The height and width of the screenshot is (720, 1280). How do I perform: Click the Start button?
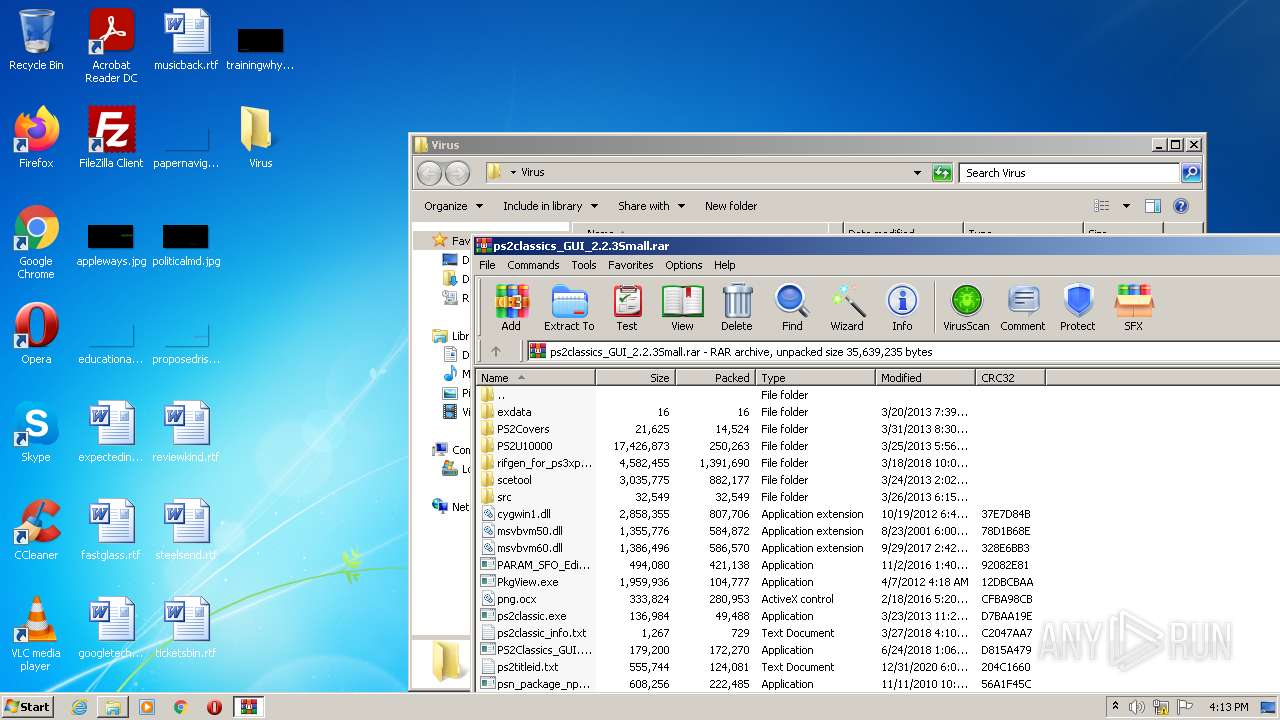[x=28, y=707]
